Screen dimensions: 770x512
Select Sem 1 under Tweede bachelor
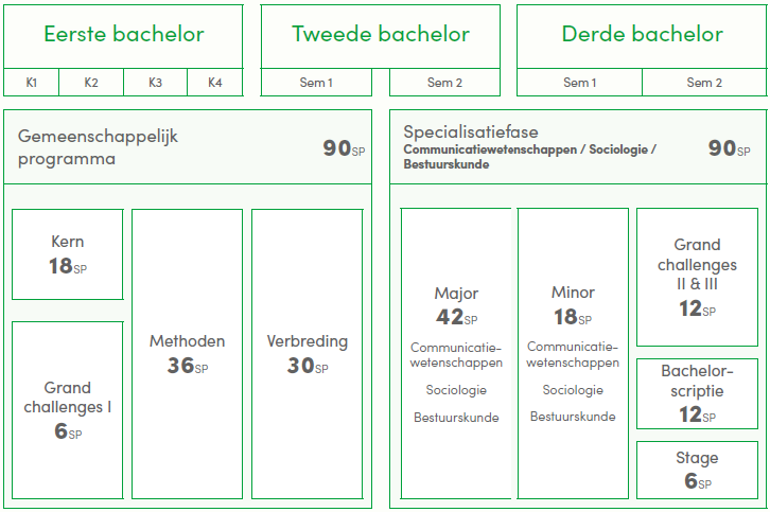point(317,83)
